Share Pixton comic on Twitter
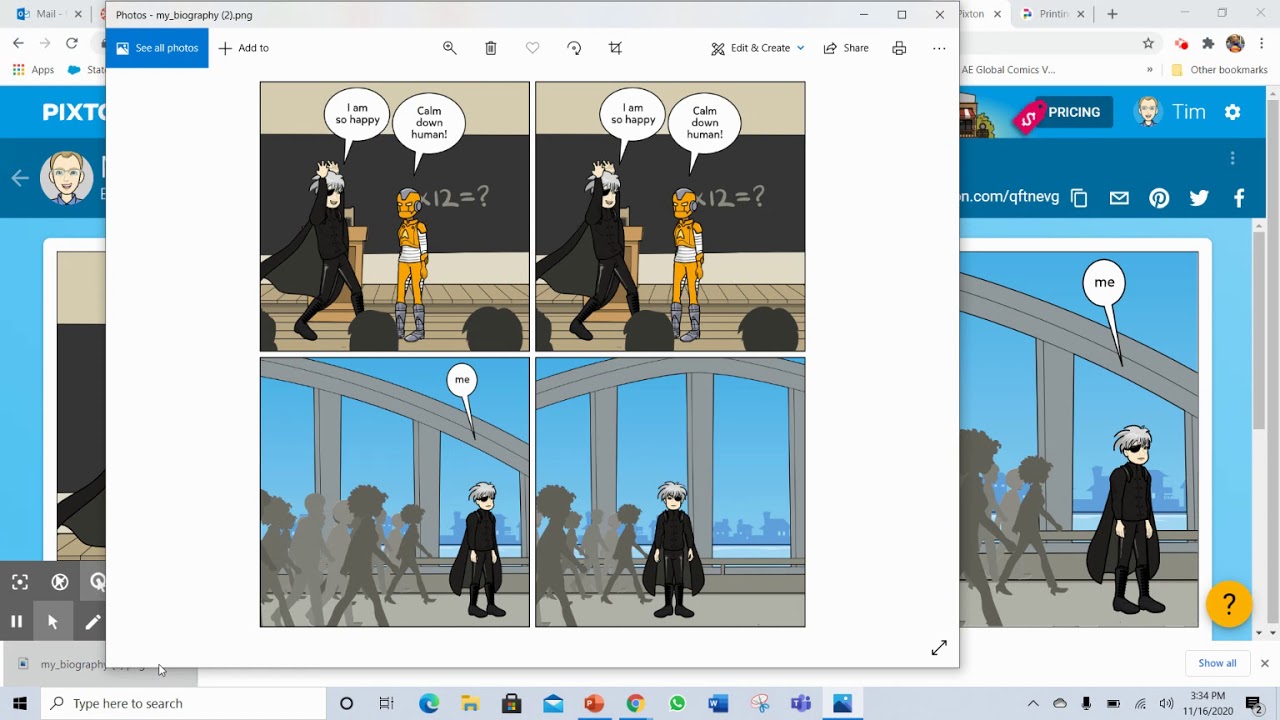Image resolution: width=1280 pixels, height=720 pixels. tap(1199, 198)
